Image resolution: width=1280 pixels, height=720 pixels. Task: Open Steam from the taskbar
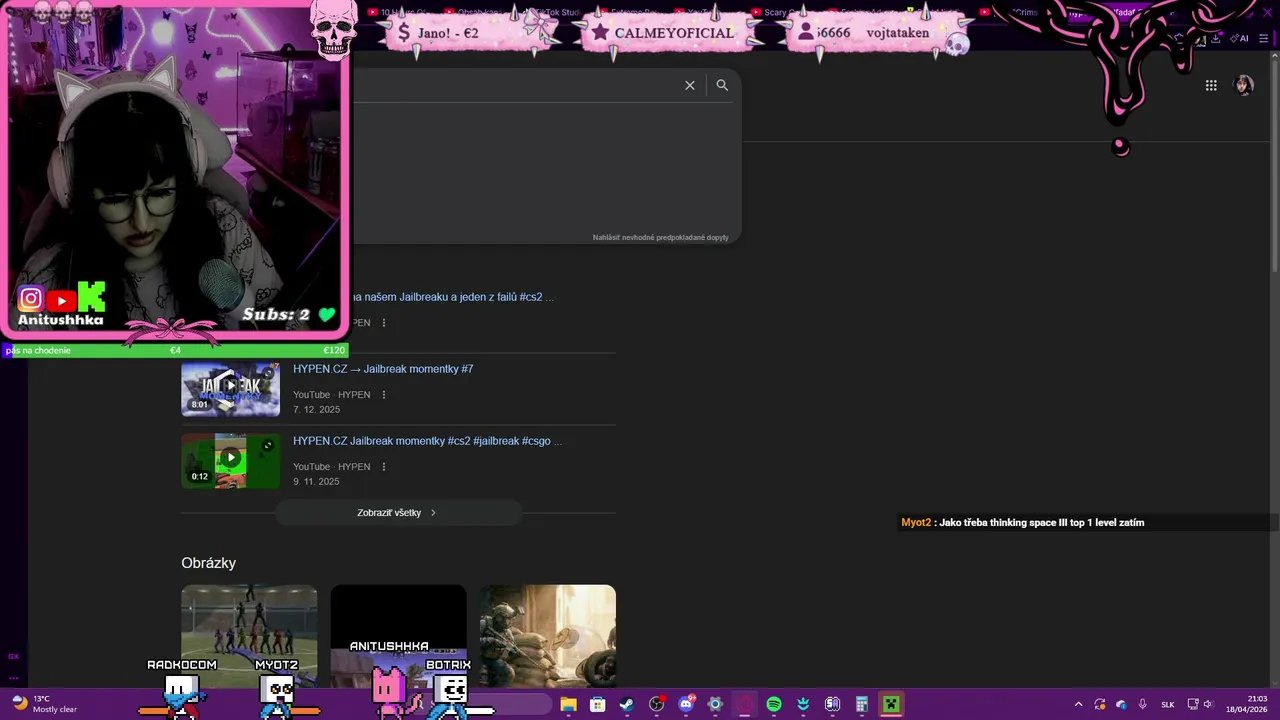pyautogui.click(x=627, y=704)
